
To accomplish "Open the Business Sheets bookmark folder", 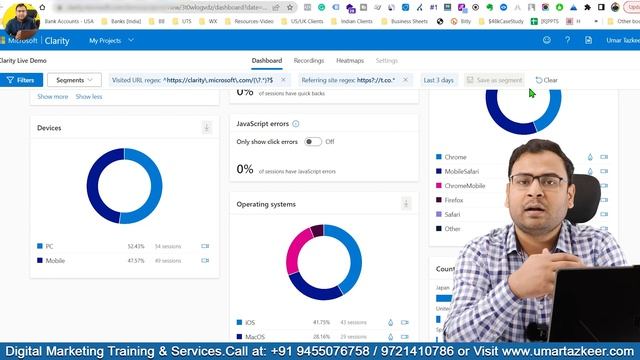I will click(404, 21).
